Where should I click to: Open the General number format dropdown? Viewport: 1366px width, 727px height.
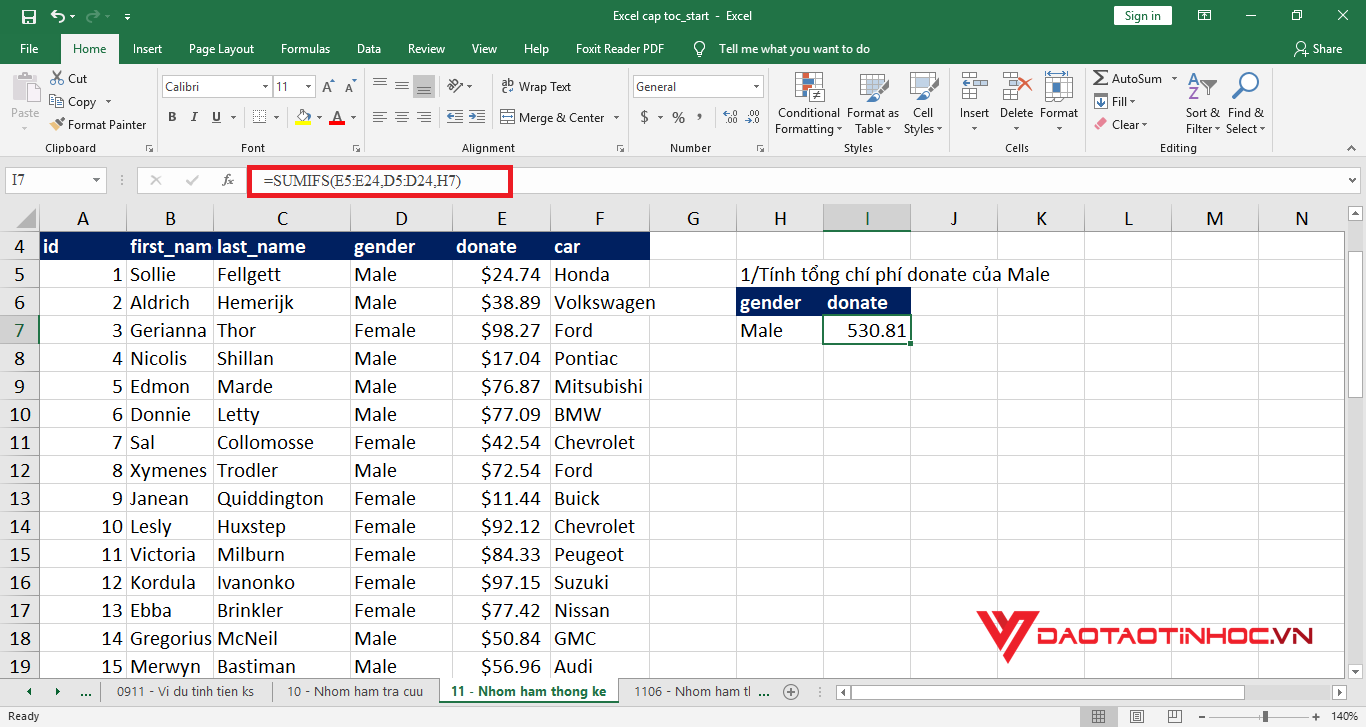pos(757,87)
